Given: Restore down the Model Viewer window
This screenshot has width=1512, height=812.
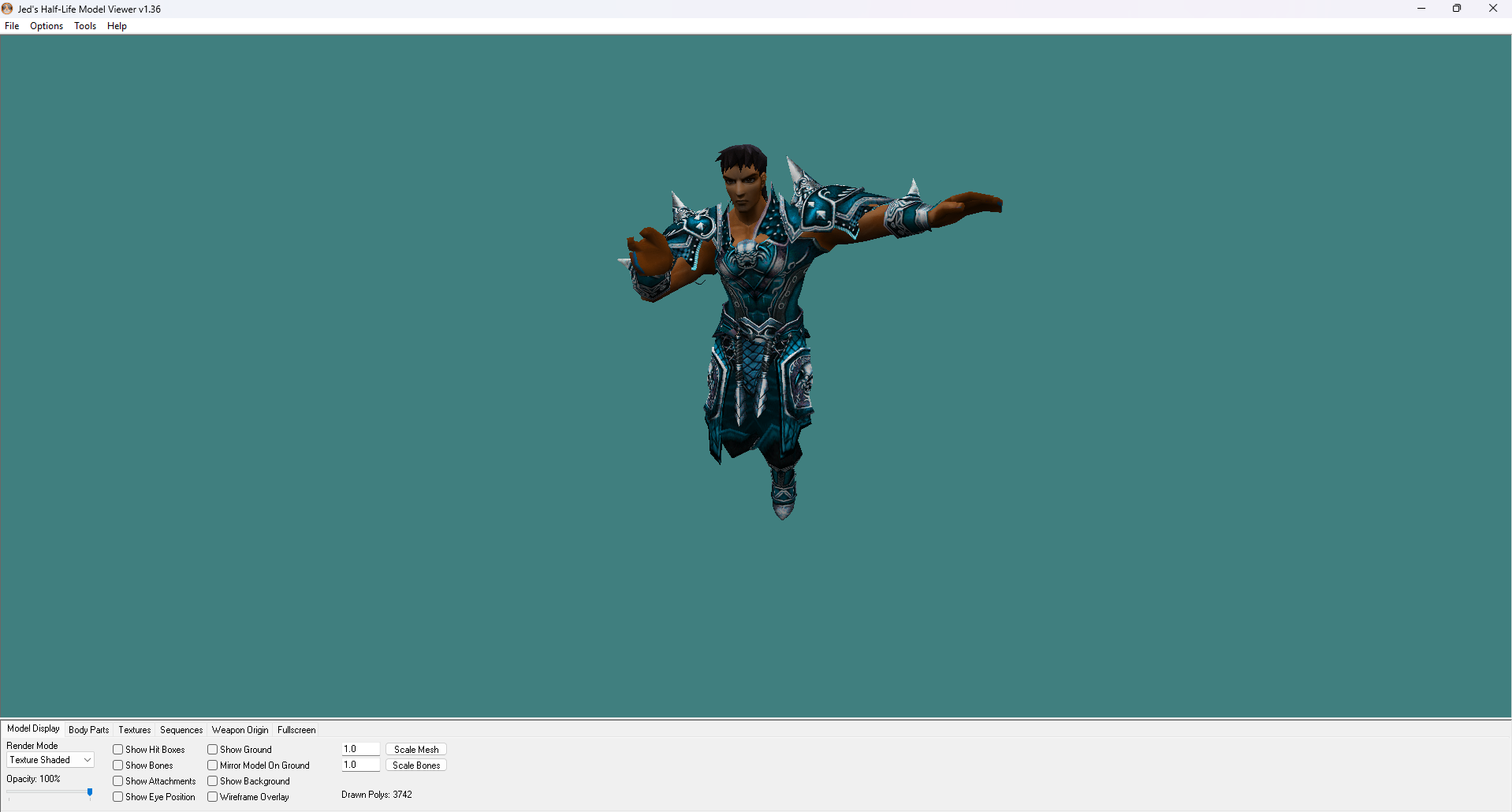Looking at the screenshot, I should point(1457,9).
